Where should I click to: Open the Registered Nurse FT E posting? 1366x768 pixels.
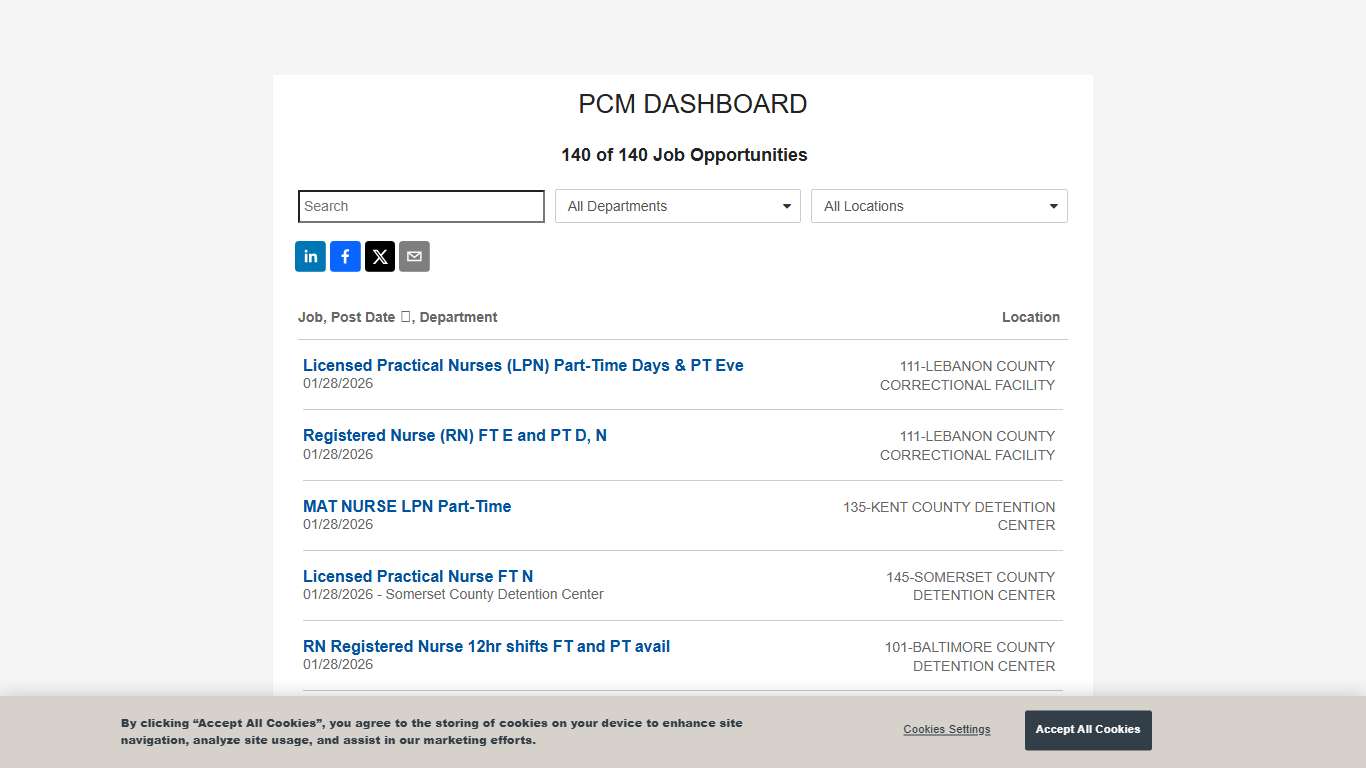(x=454, y=435)
